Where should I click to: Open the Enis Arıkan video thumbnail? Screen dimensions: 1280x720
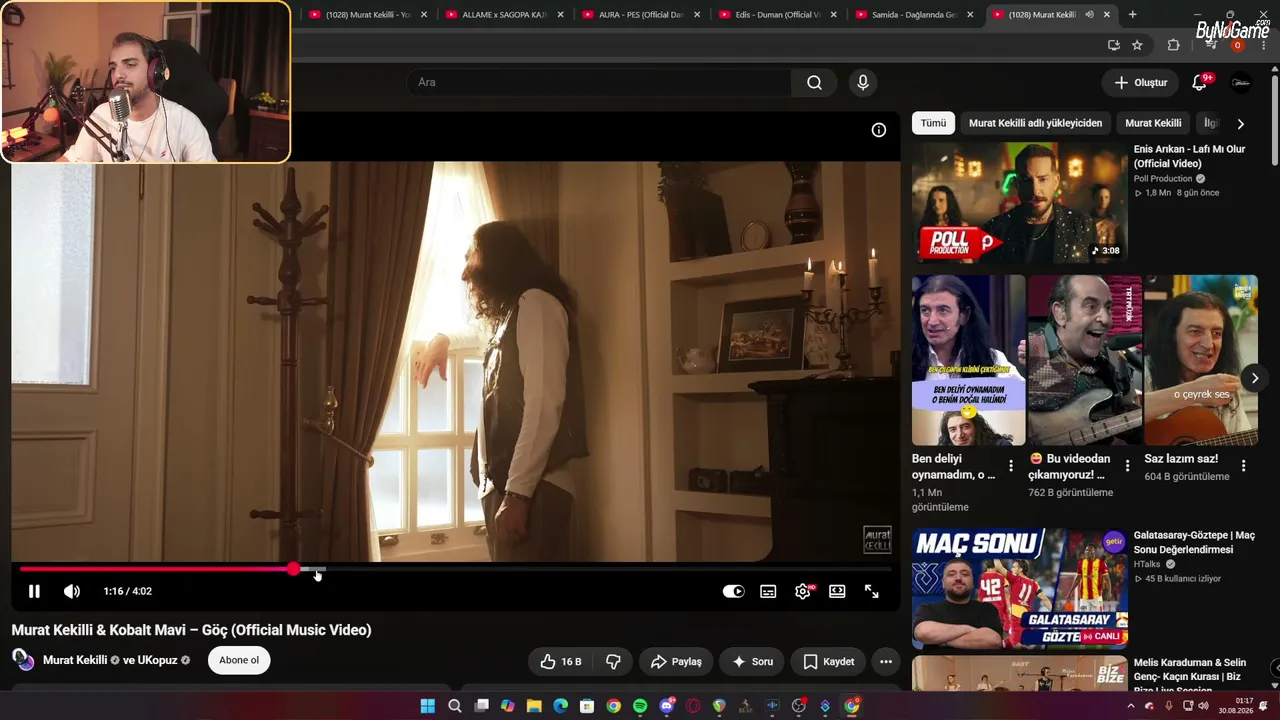(1019, 203)
